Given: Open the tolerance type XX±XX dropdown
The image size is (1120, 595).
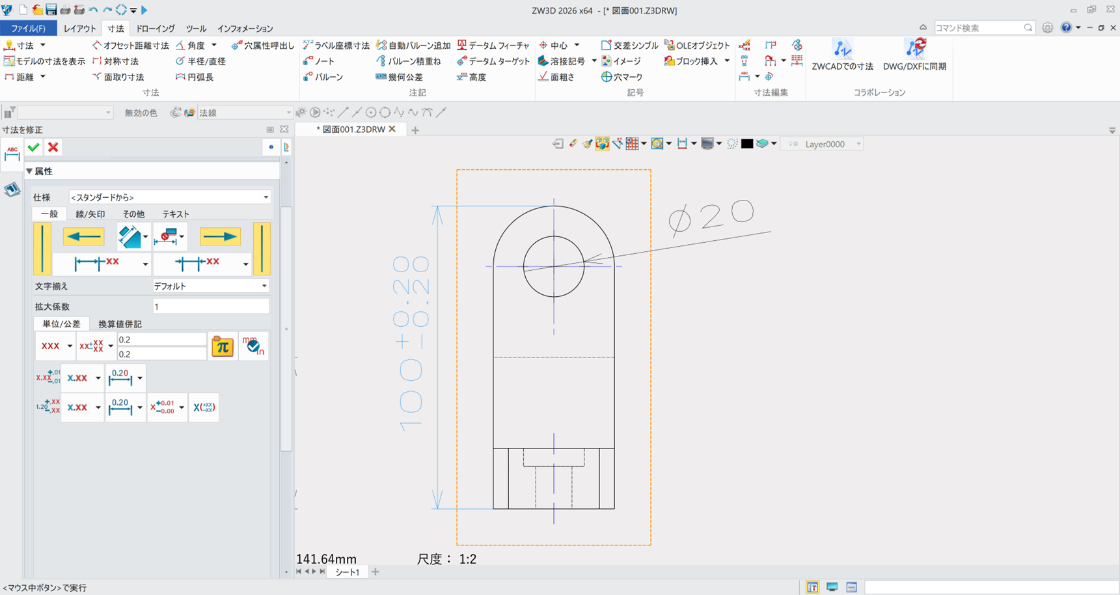Looking at the screenshot, I should coord(96,346).
